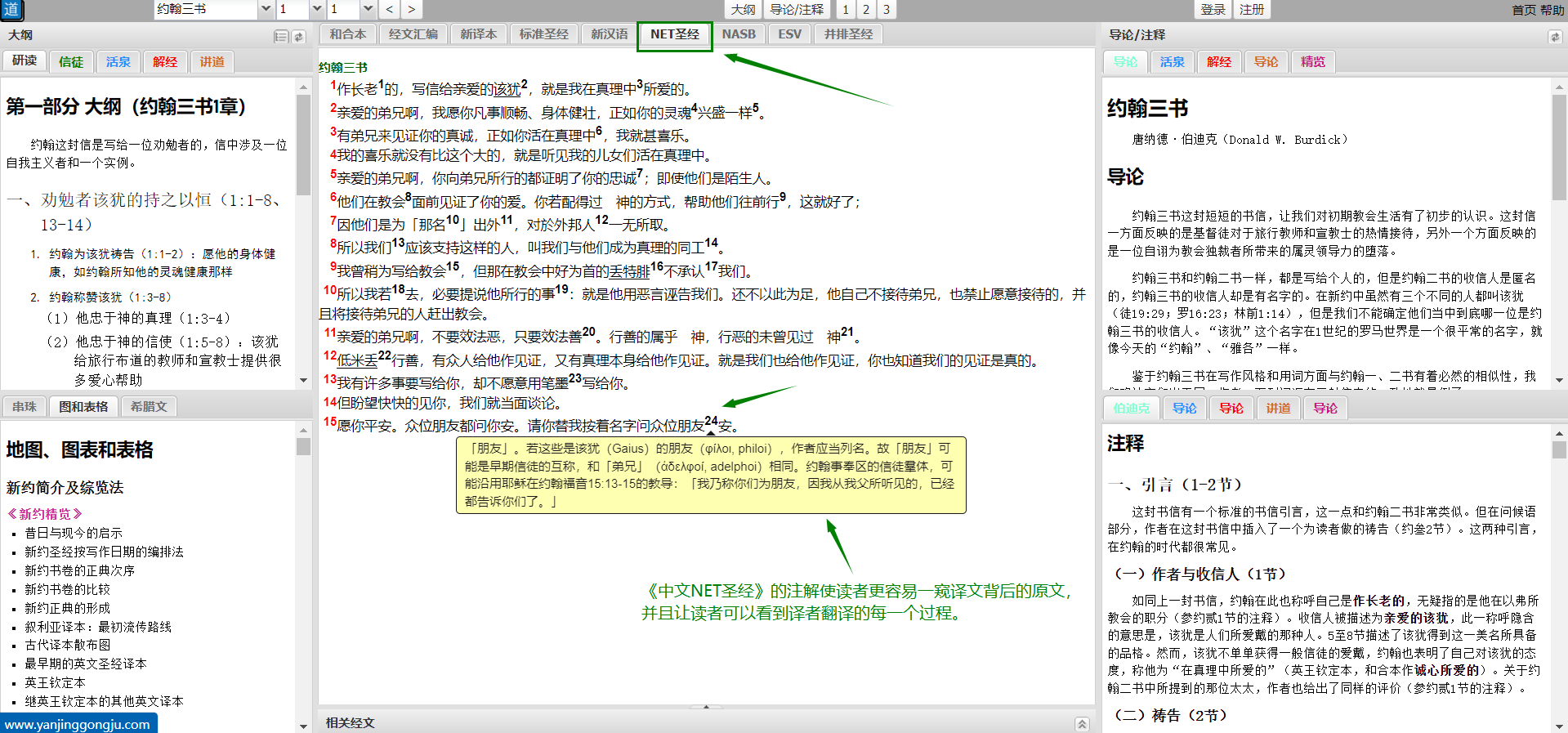Open the 新约书卷的比较 link
The width and height of the screenshot is (1568, 733).
point(67,589)
